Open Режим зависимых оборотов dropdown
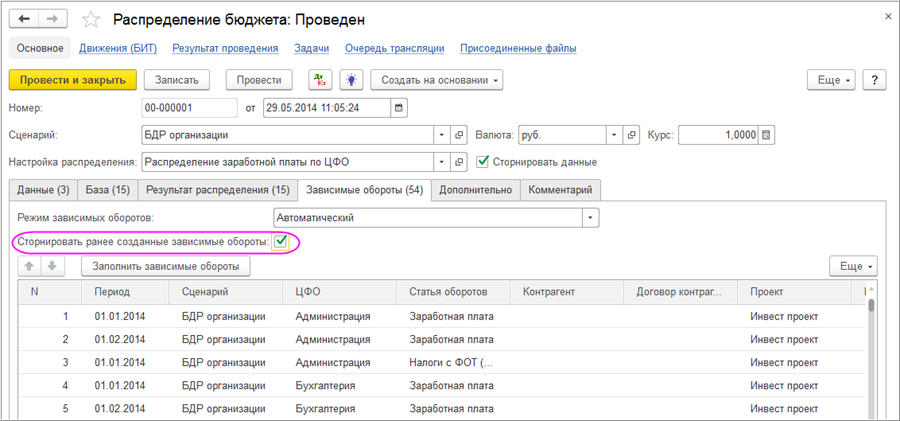 click(590, 216)
